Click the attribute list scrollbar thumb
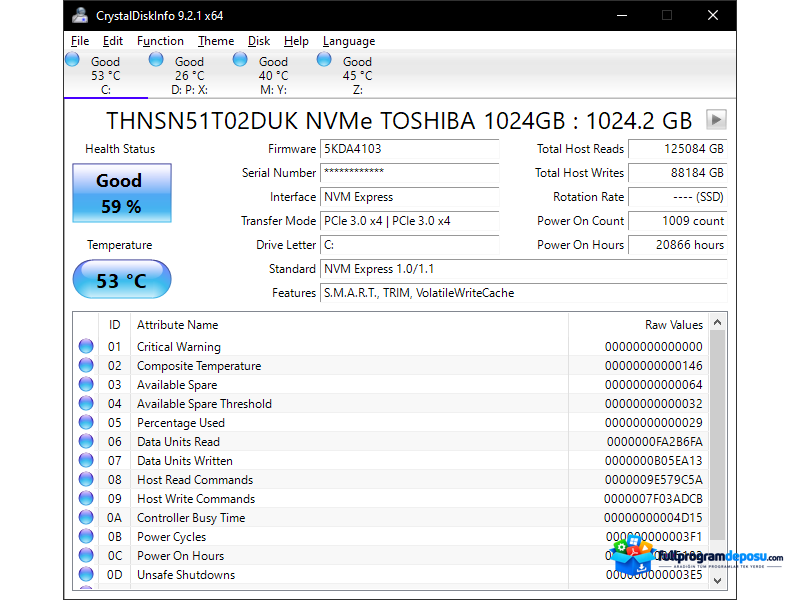 click(717, 435)
